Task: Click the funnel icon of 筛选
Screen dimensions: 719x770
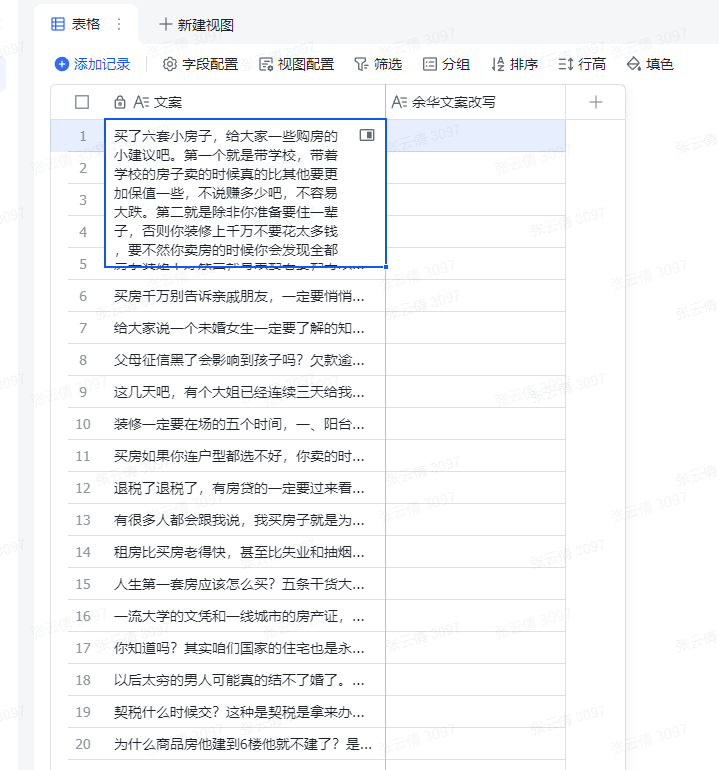Action: [x=361, y=64]
